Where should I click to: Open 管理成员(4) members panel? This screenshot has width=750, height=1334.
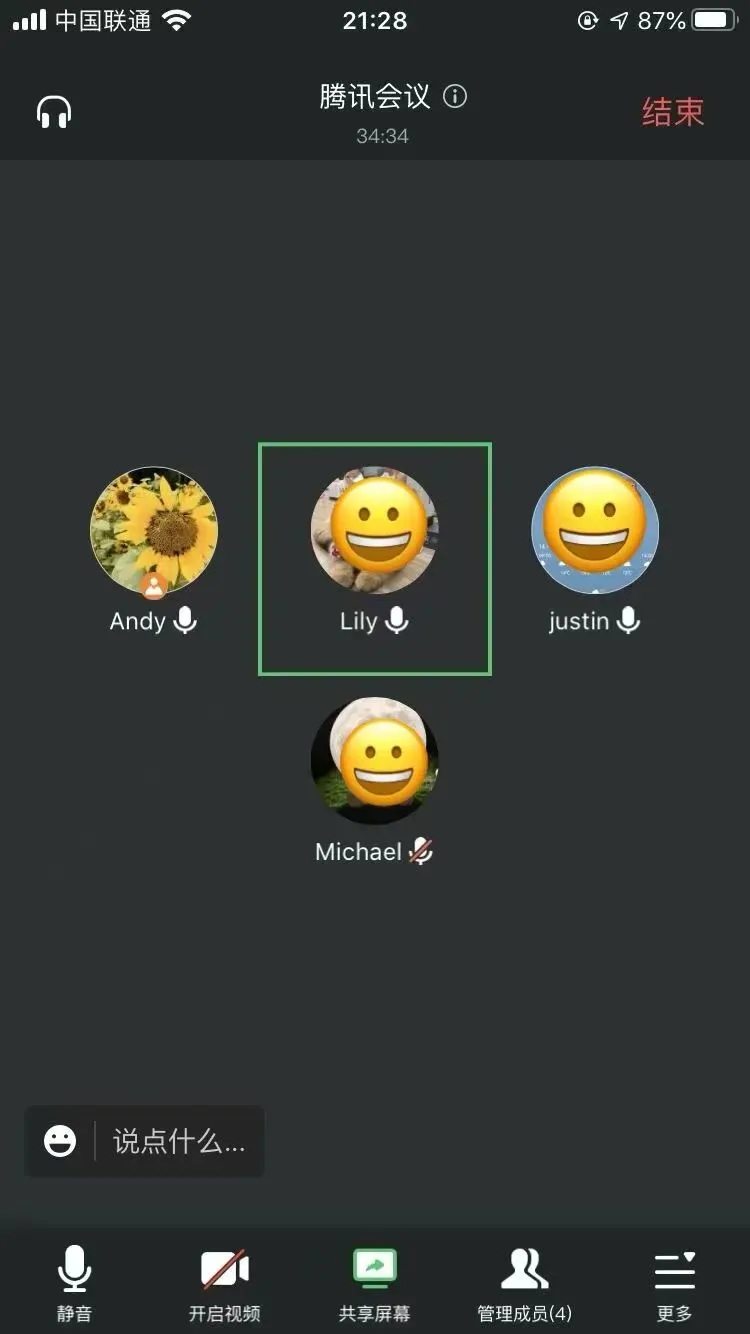[x=524, y=1284]
